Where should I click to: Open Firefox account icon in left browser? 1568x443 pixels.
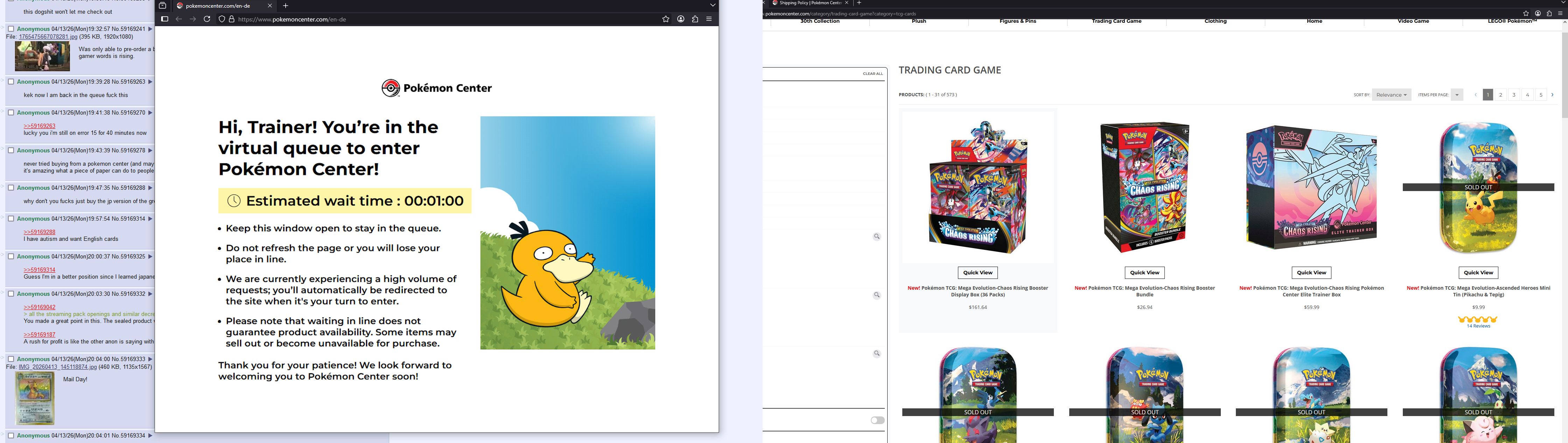coord(680,20)
